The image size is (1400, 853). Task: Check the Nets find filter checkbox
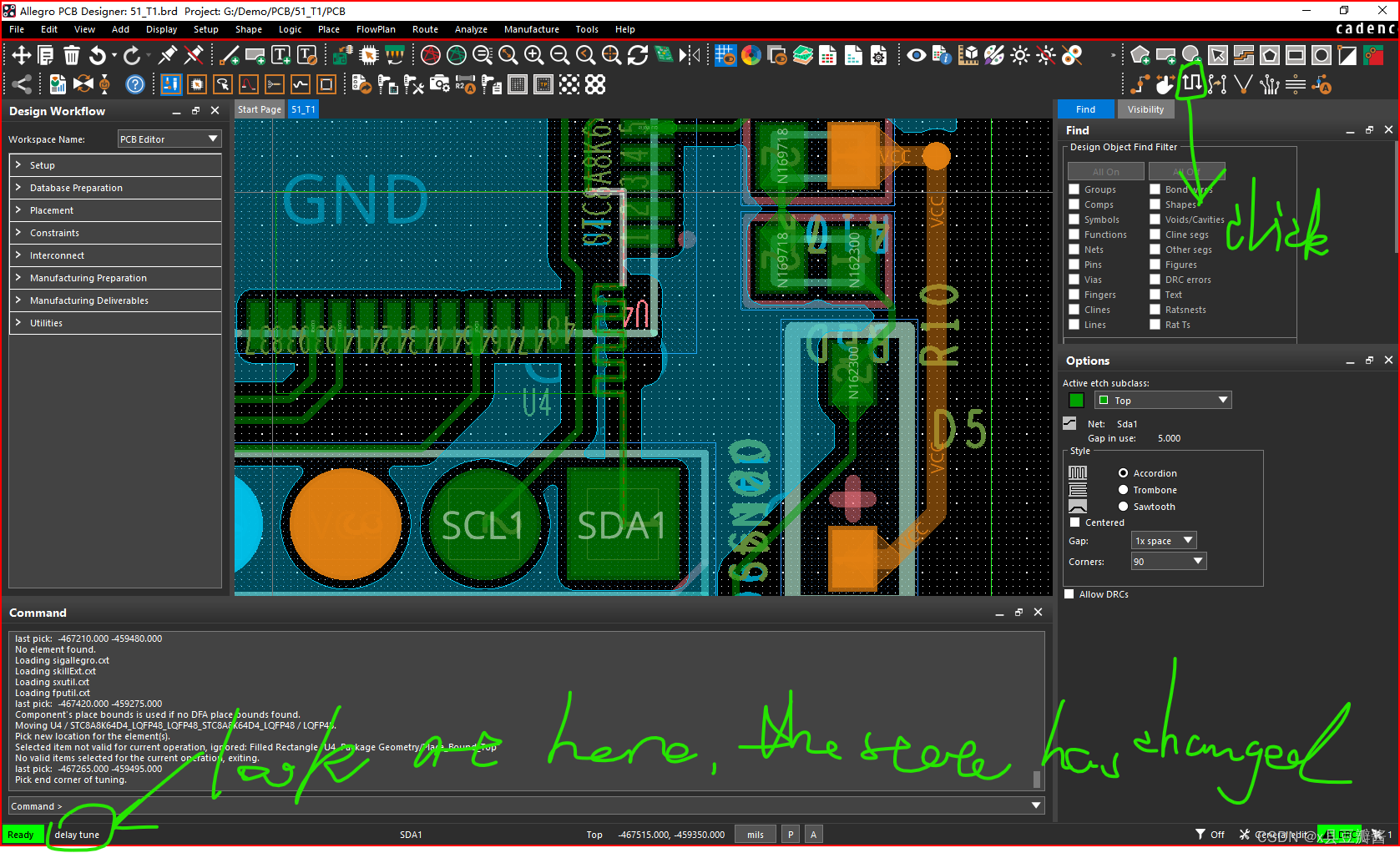1074,250
